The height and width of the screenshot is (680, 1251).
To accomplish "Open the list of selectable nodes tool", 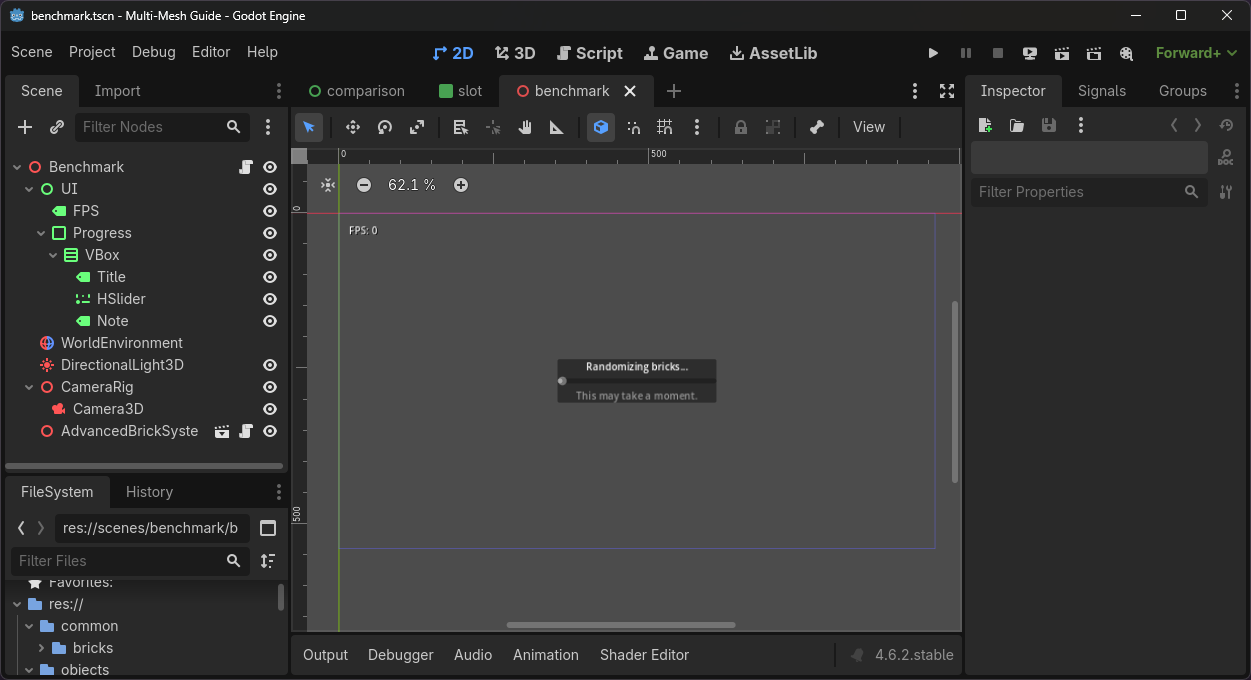I will pos(461,127).
